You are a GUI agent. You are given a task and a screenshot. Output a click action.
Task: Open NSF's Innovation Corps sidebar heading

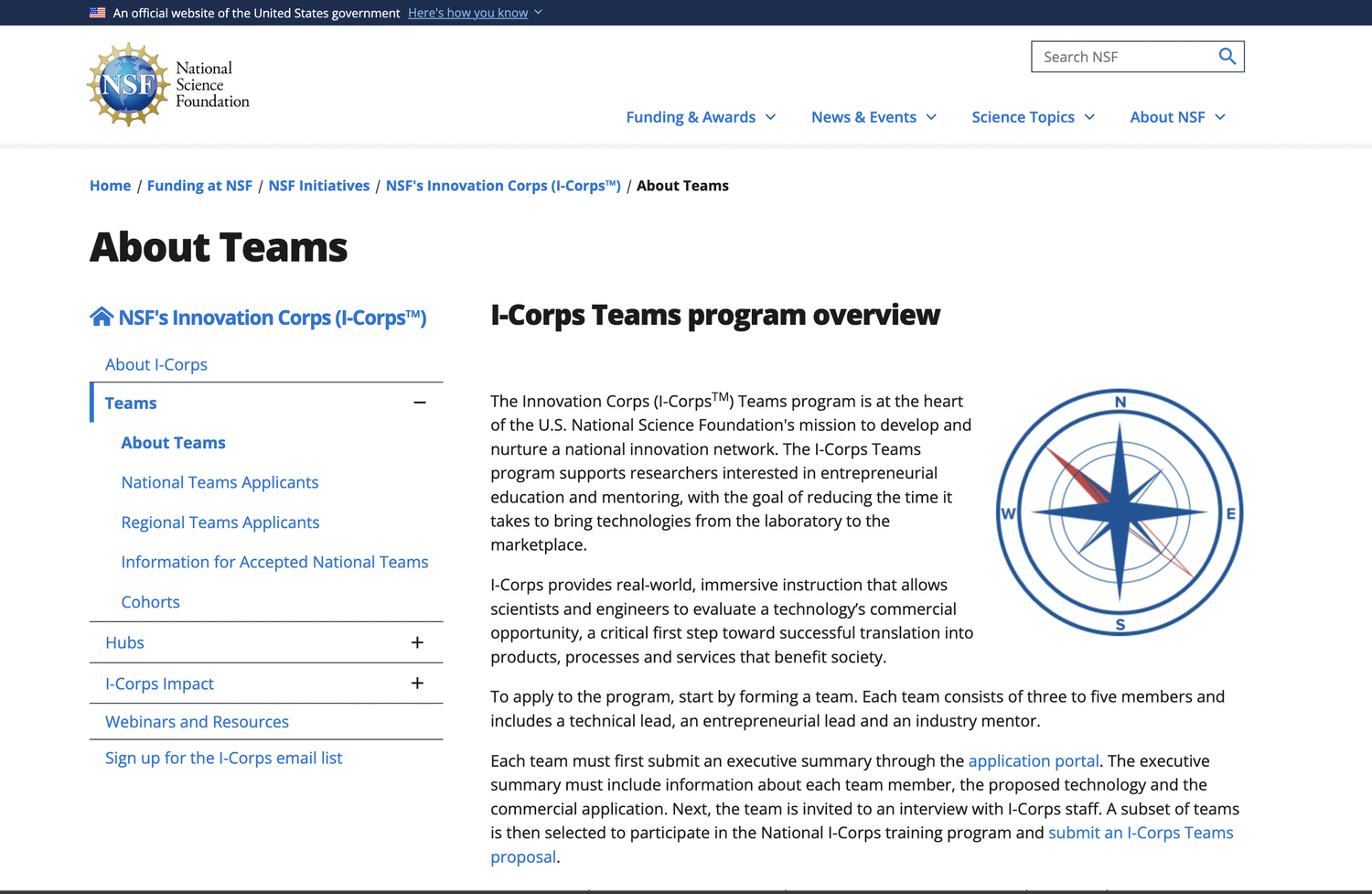(273, 318)
